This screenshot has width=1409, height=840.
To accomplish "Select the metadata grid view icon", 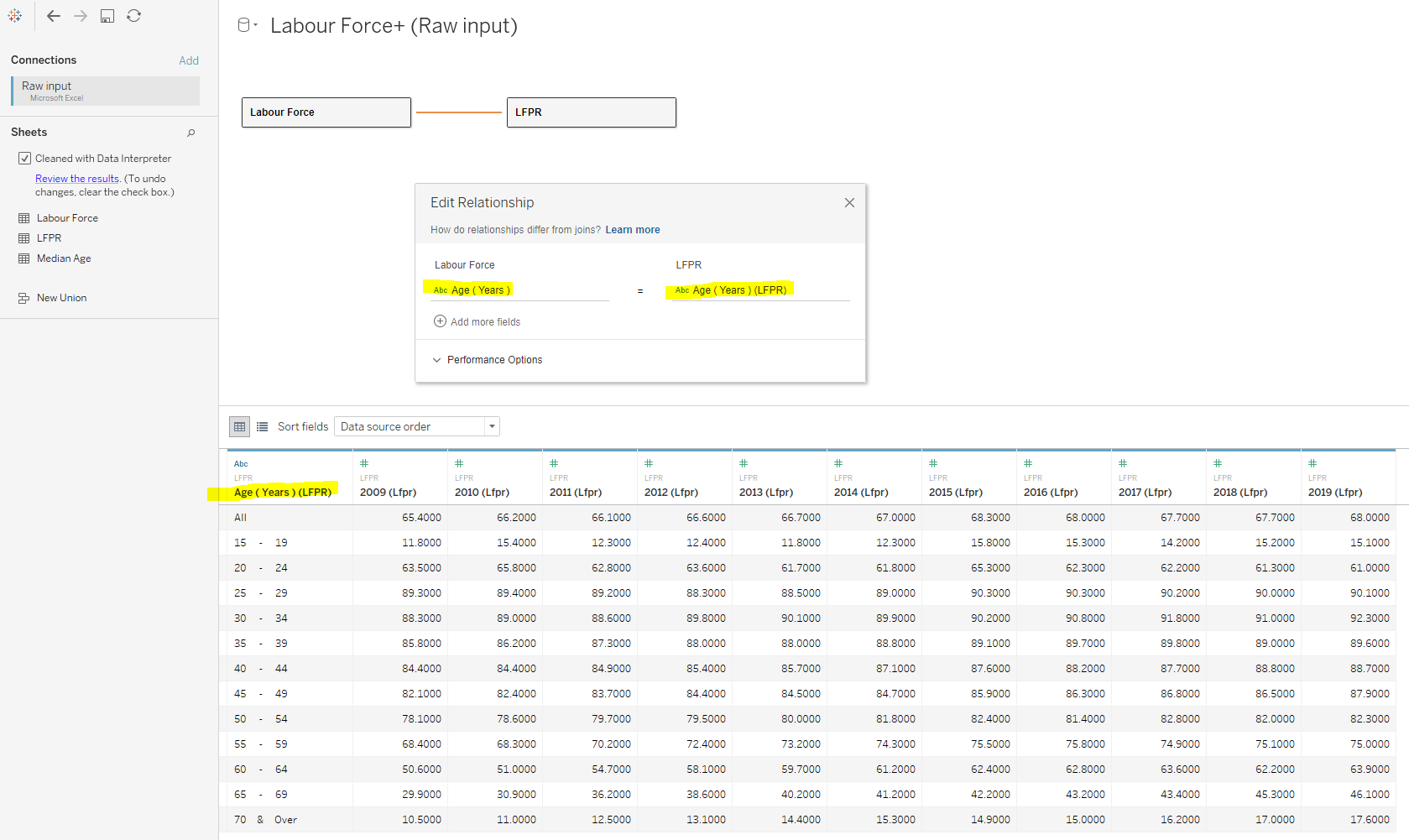I will click(x=239, y=426).
